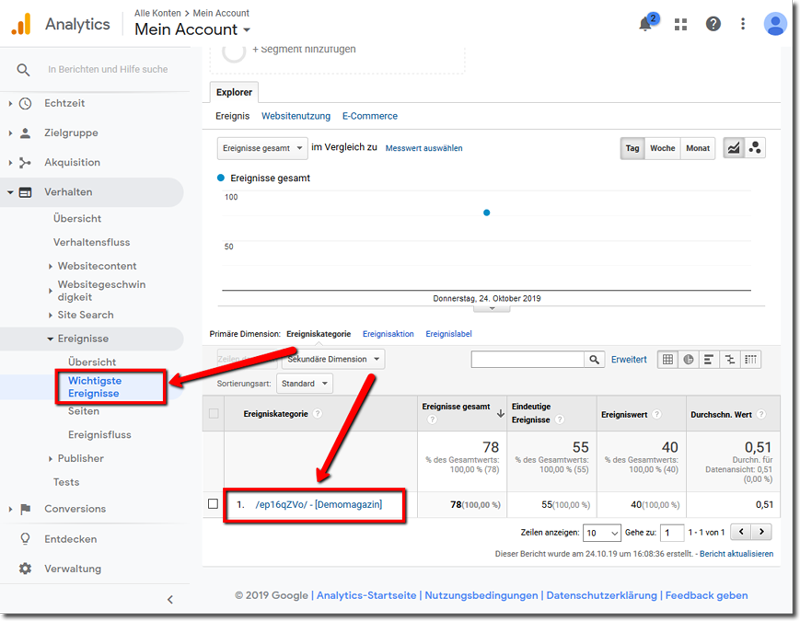Click the Entdecken lightbulb icon
The width and height of the screenshot is (800, 621).
point(25,539)
